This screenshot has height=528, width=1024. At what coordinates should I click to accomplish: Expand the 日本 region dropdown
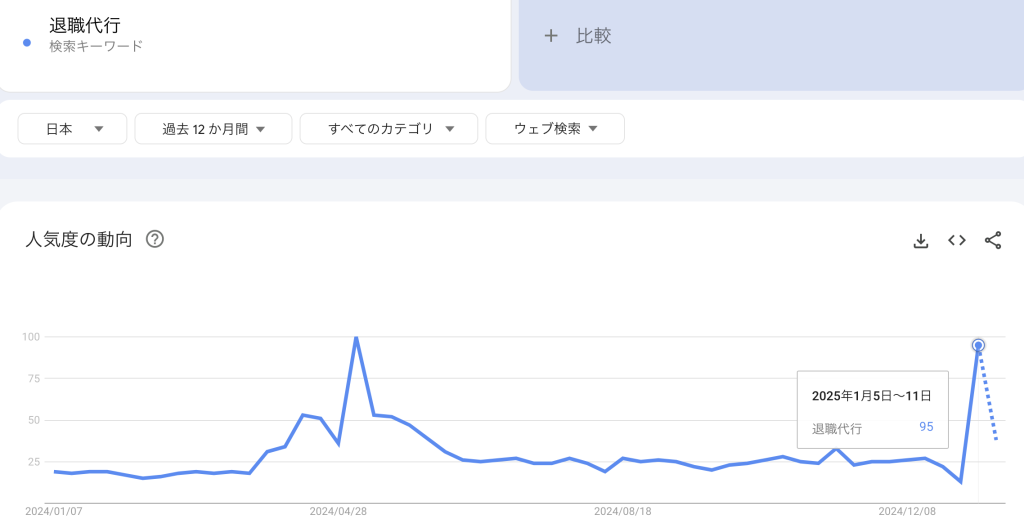[x=72, y=129]
